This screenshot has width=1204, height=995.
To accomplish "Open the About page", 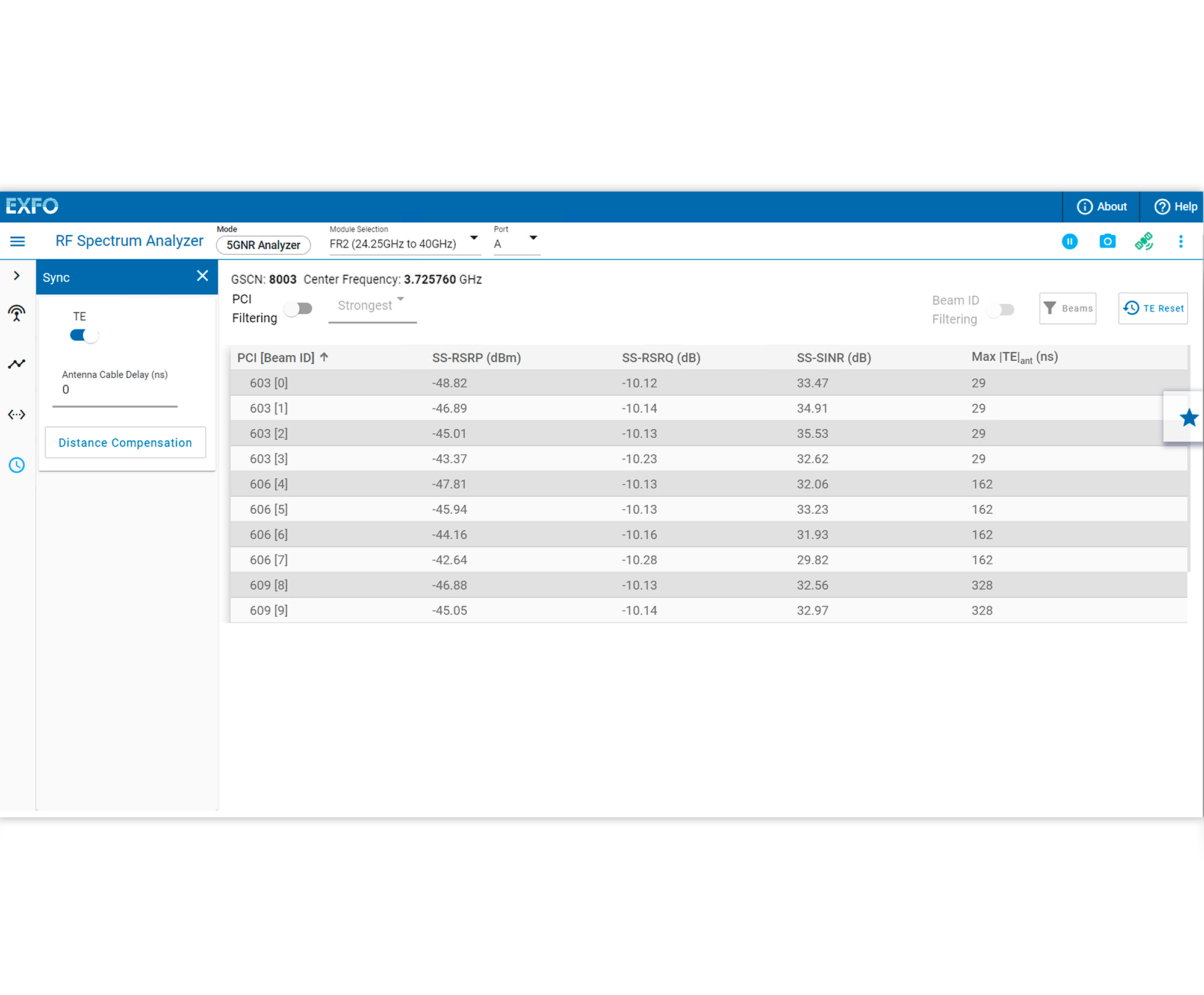I will pyautogui.click(x=1101, y=207).
